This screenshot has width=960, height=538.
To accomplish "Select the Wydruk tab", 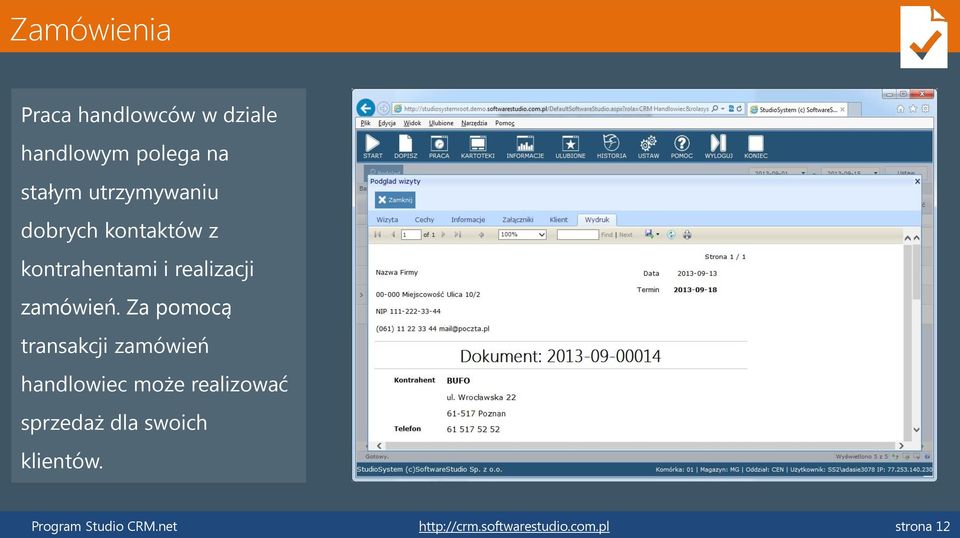I will point(597,220).
